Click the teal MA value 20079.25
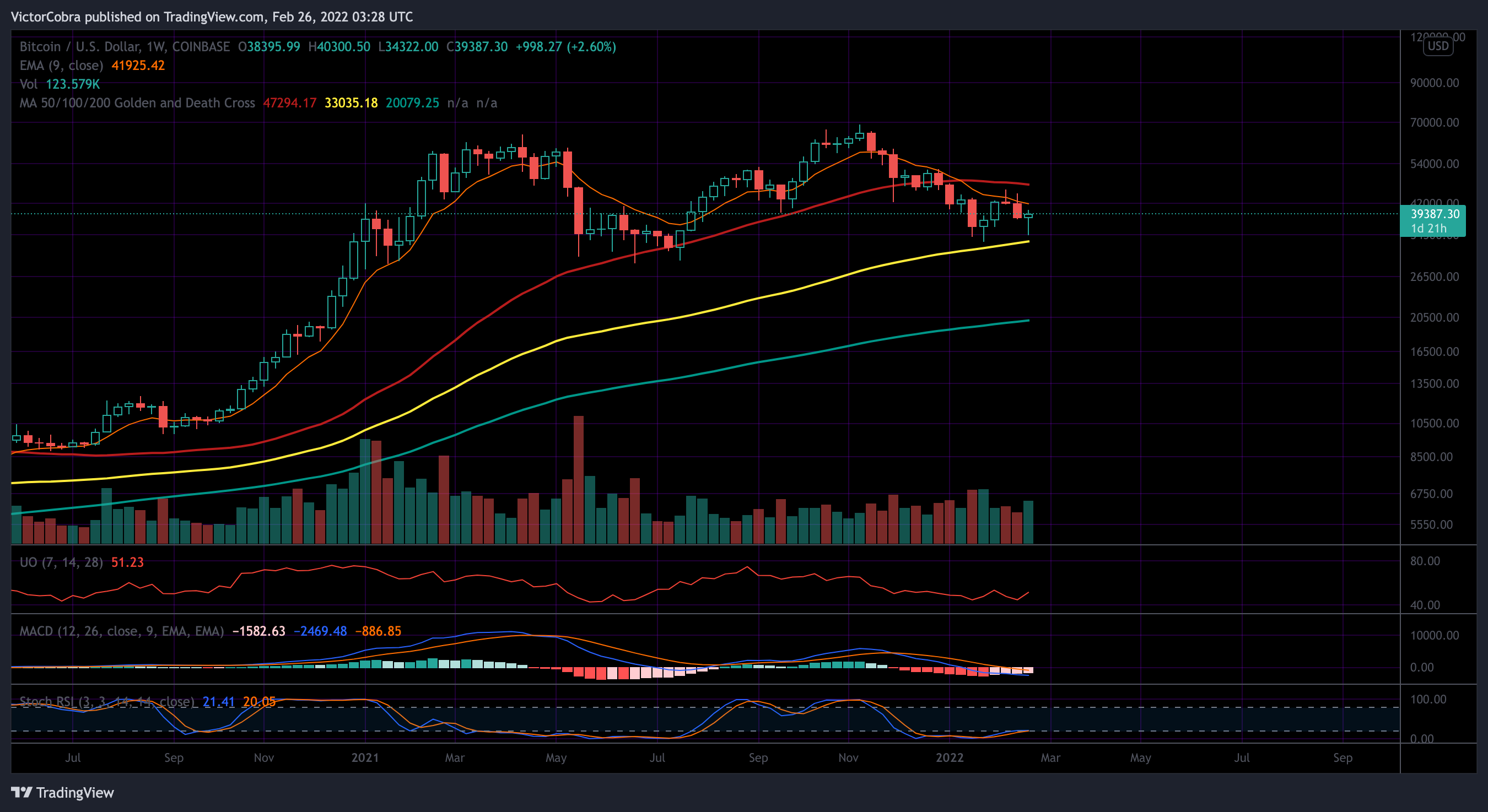1488x812 pixels. pos(412,103)
